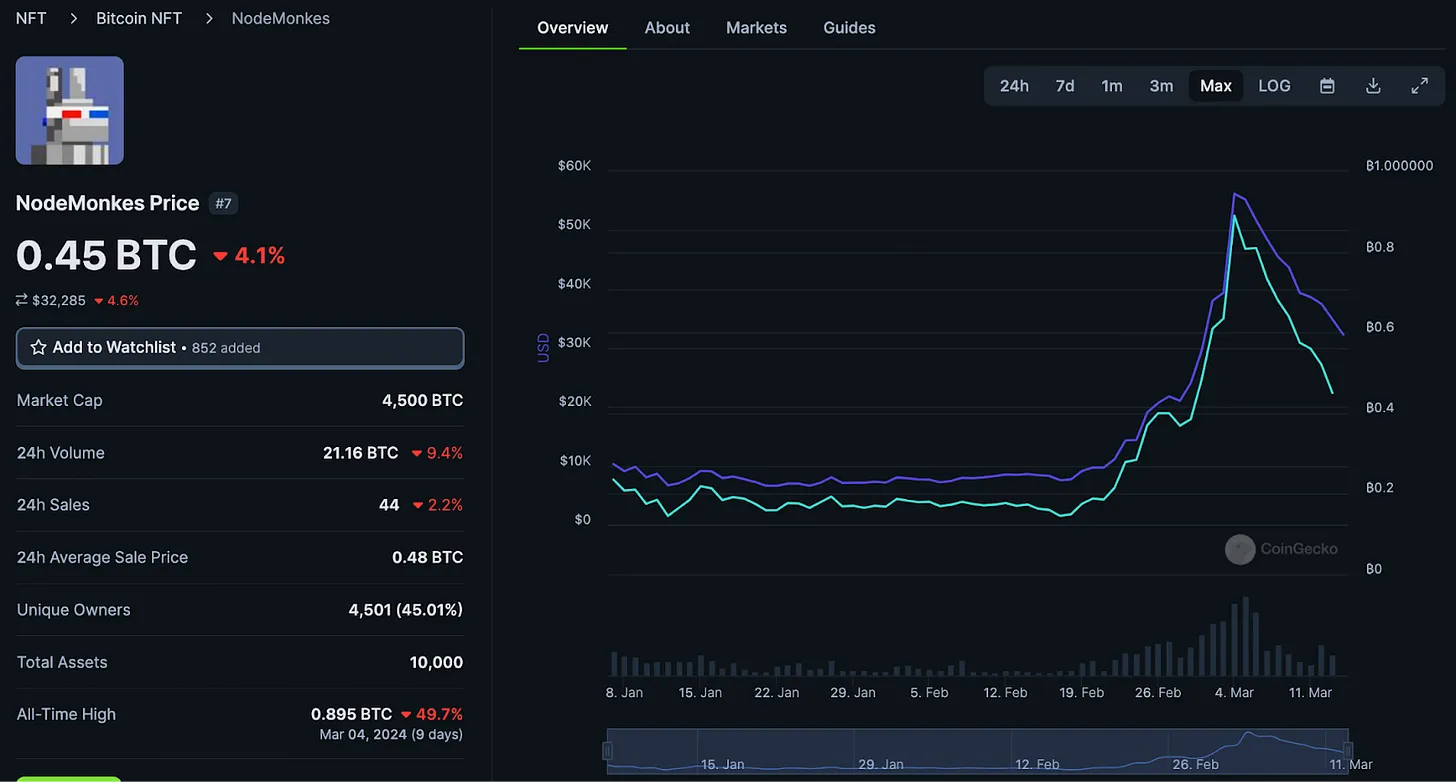Select Max chart range
1456x782 pixels.
point(1215,86)
